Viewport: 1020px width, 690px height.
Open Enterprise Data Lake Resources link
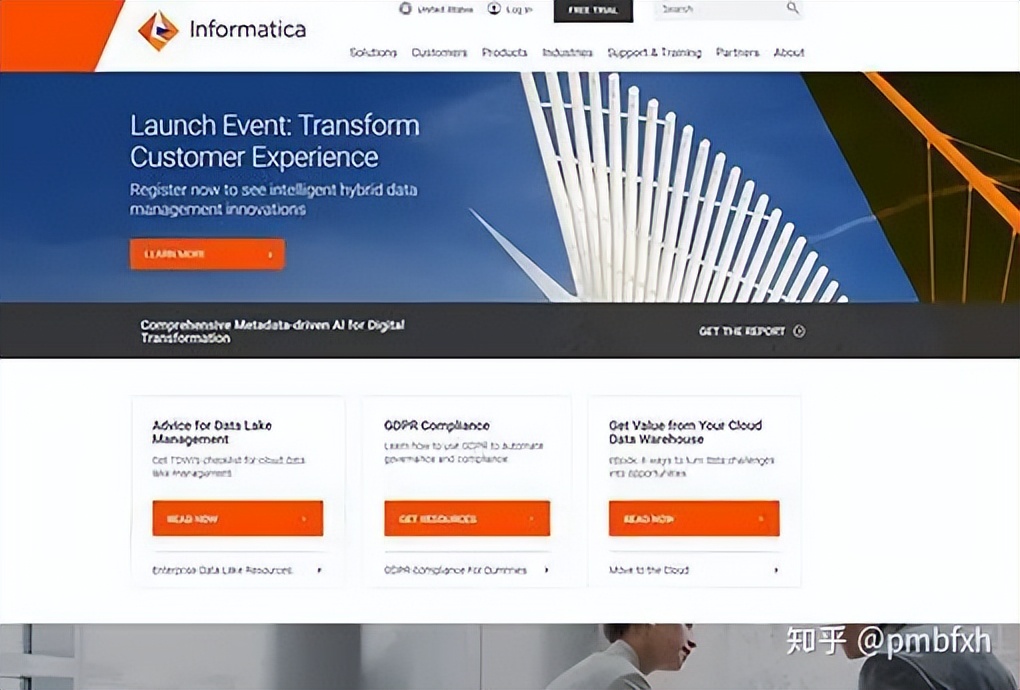(x=222, y=570)
